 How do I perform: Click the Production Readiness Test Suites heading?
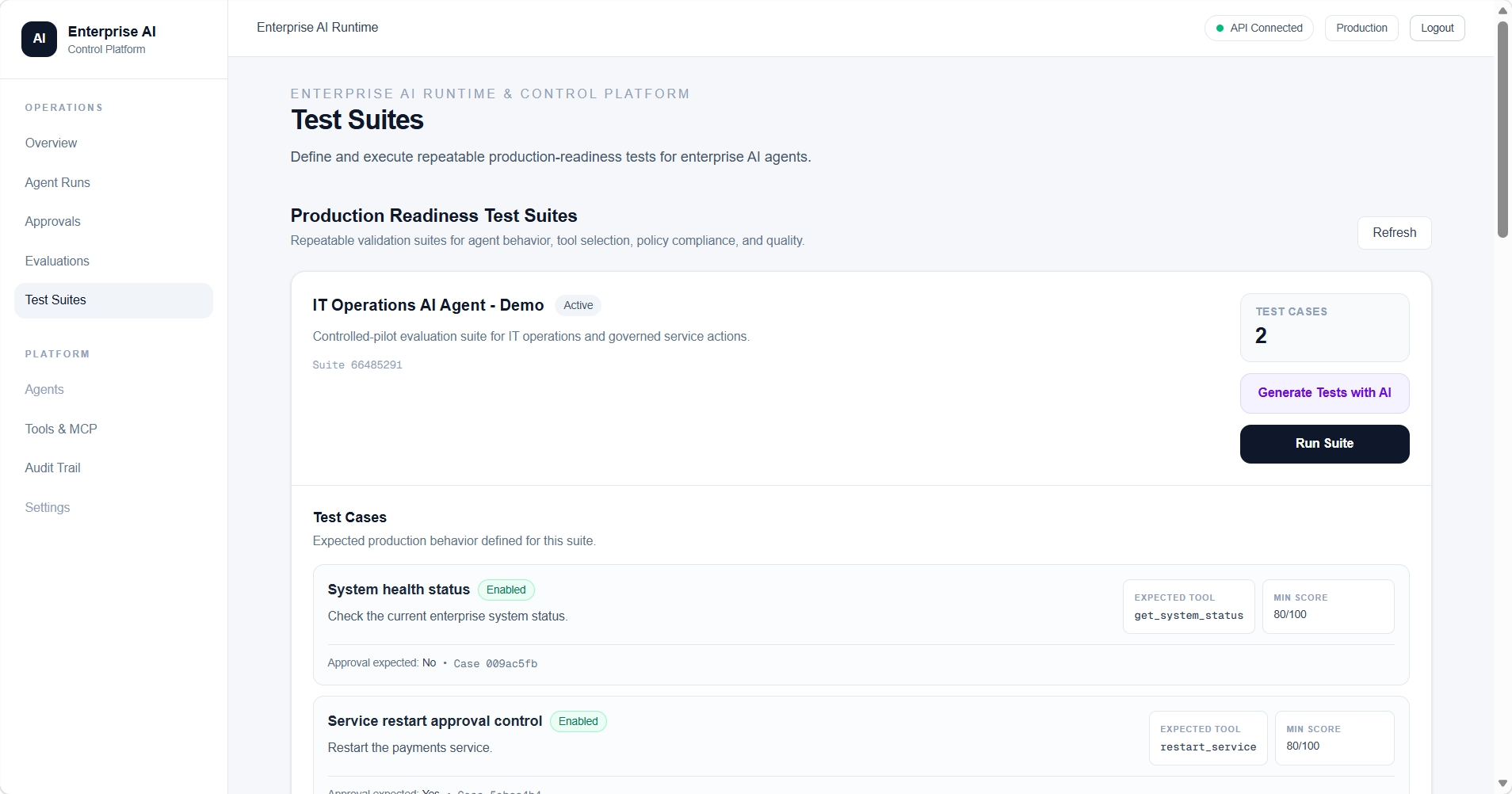click(433, 216)
